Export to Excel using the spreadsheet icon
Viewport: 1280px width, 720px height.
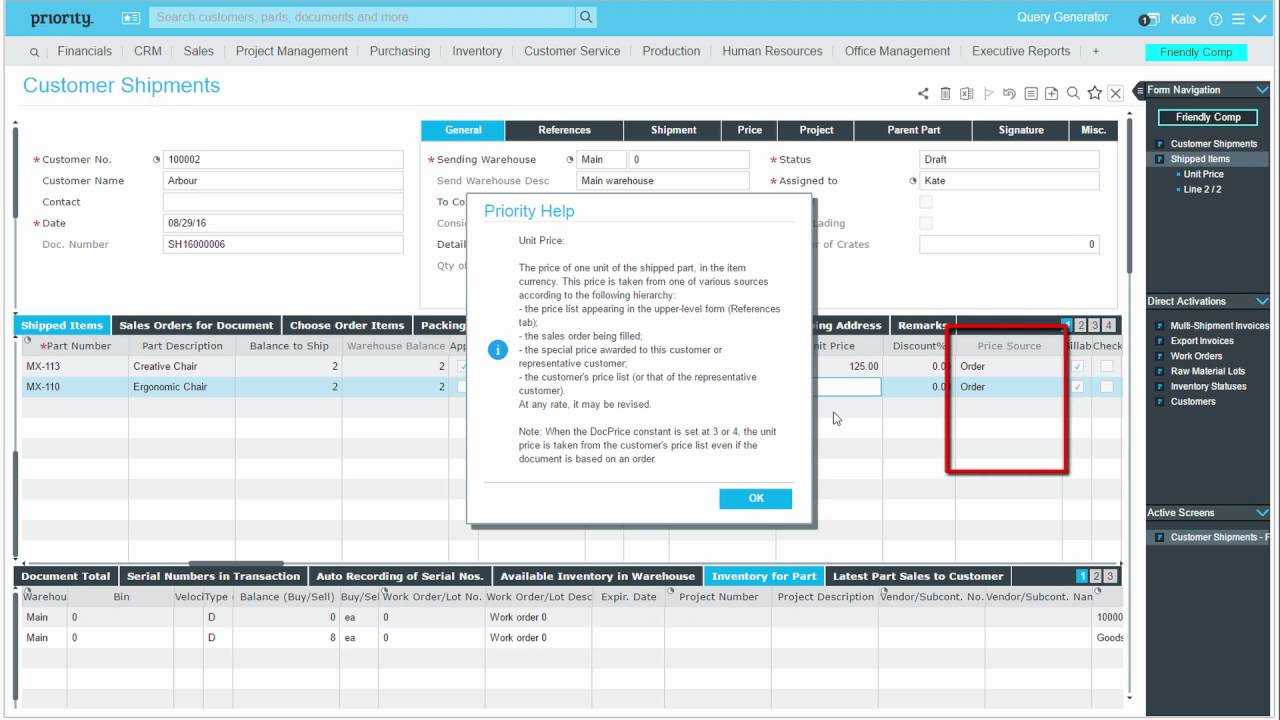coord(966,94)
